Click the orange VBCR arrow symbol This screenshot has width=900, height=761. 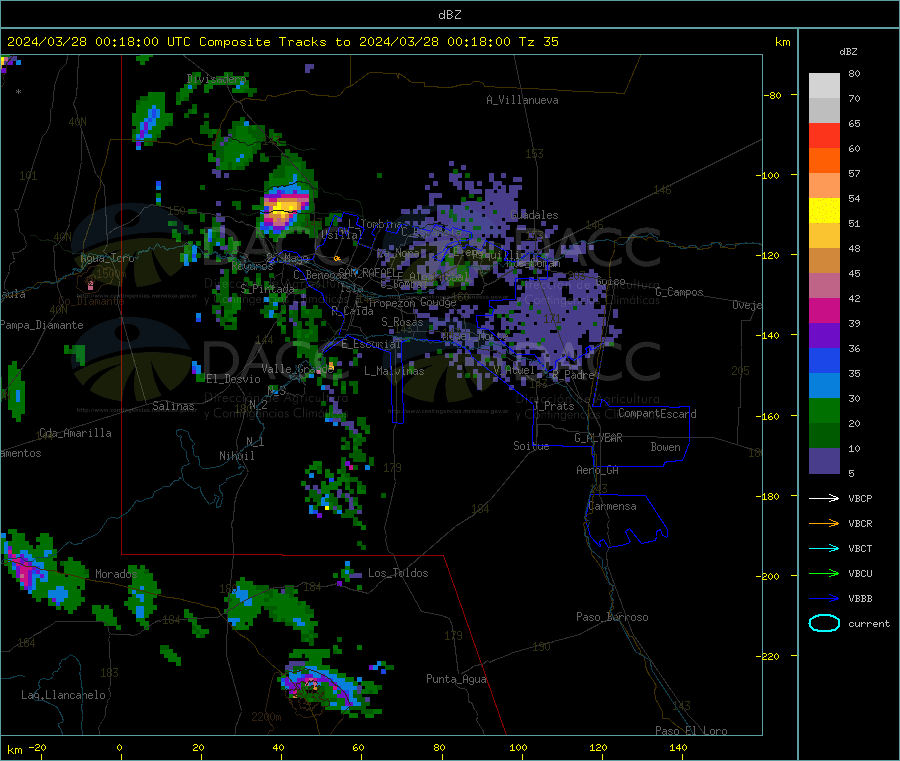824,523
